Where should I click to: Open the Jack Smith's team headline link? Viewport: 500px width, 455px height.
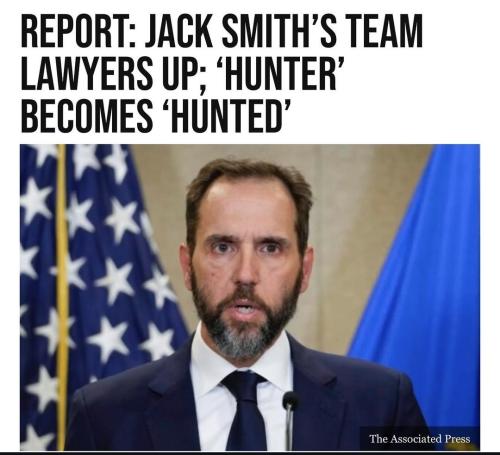[x=222, y=74]
